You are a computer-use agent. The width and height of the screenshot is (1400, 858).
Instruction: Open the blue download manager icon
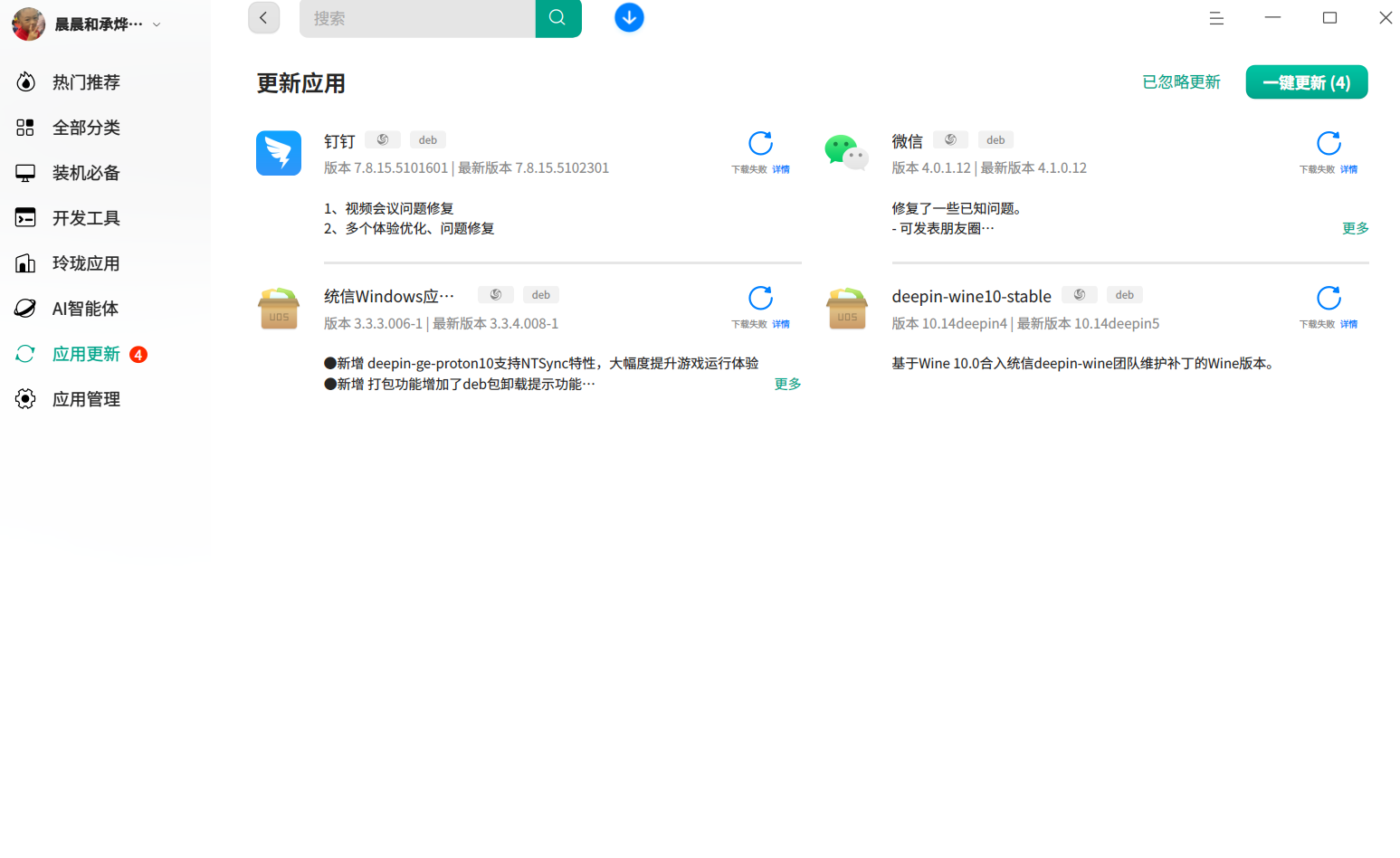[629, 17]
